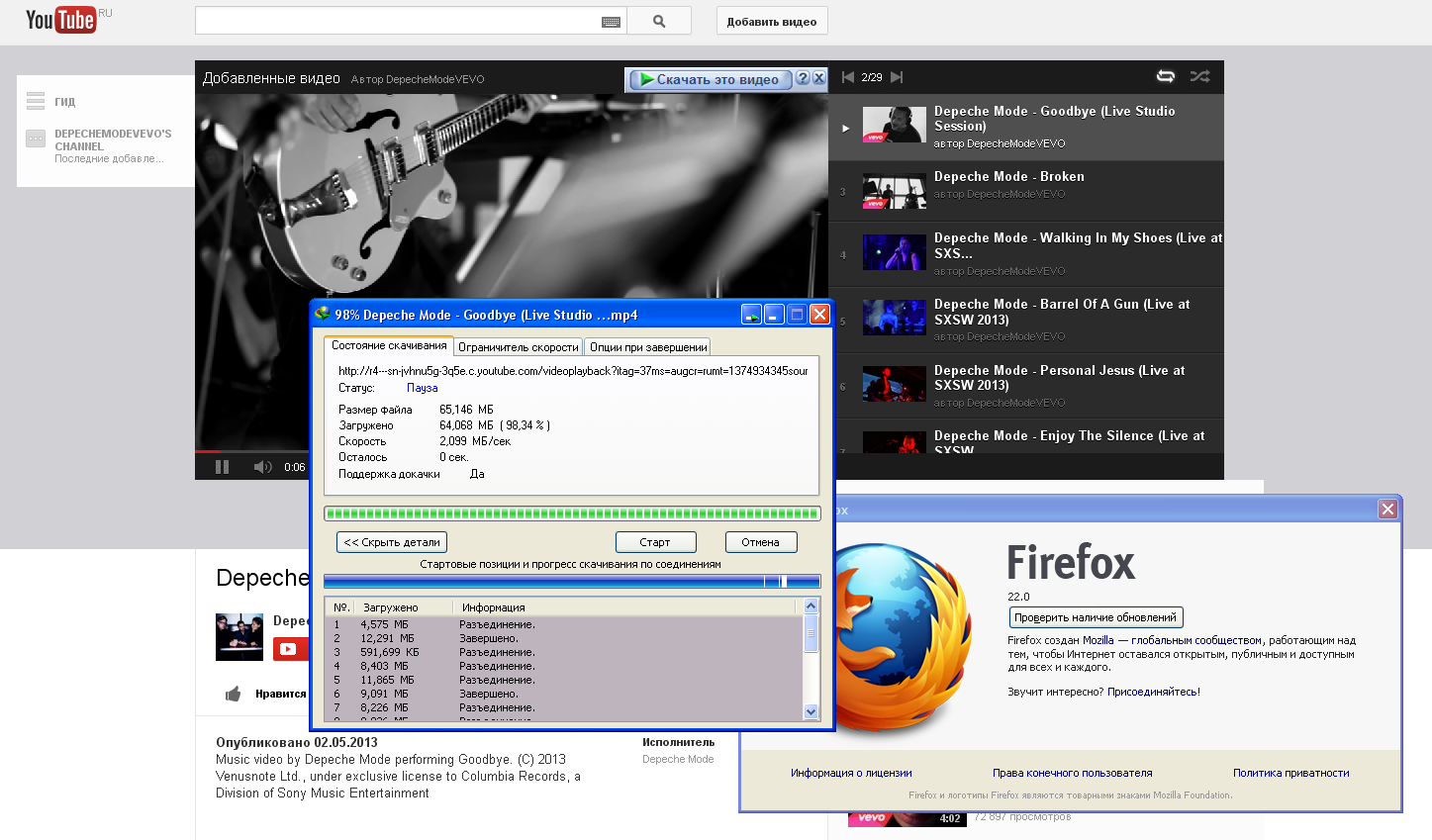The image size is (1432, 840).
Task: Toggle playlist repeat (loop) mode
Action: coord(1166,77)
